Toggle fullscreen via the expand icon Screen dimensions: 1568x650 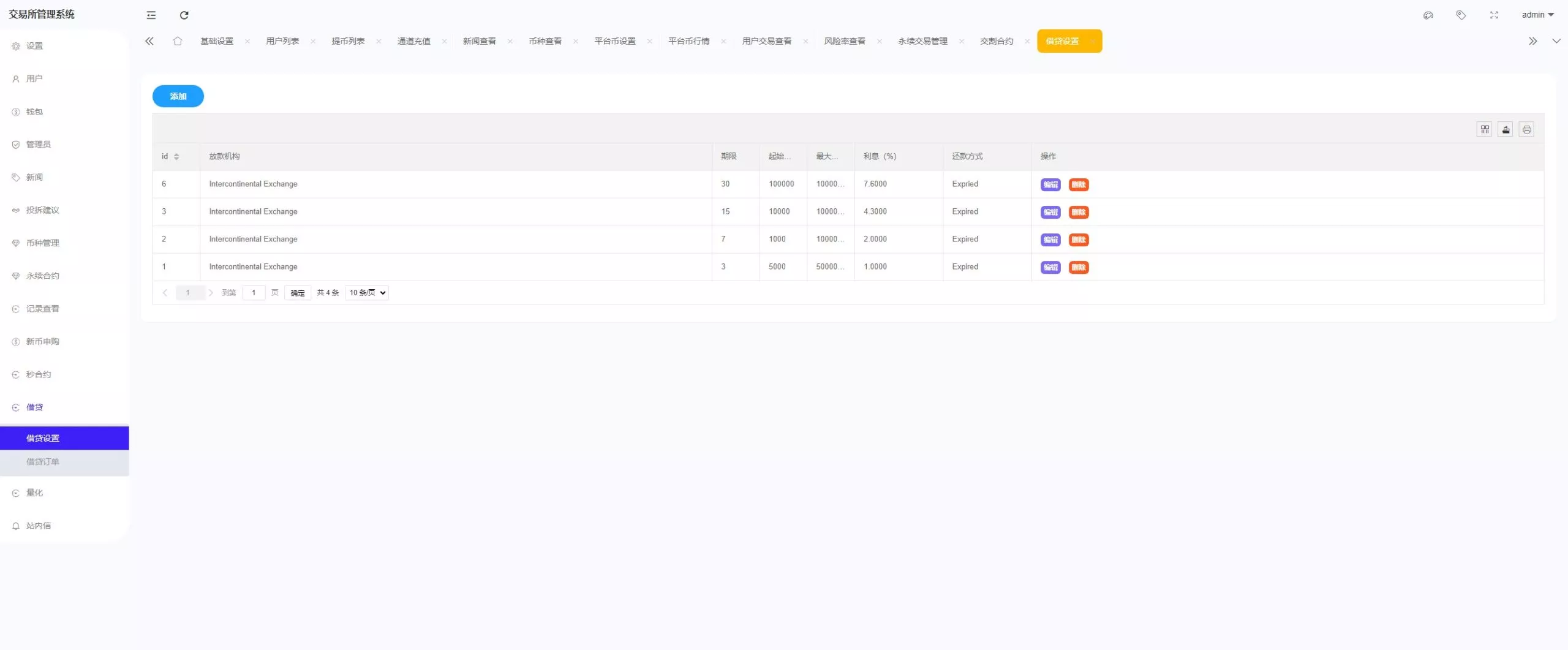[1494, 15]
